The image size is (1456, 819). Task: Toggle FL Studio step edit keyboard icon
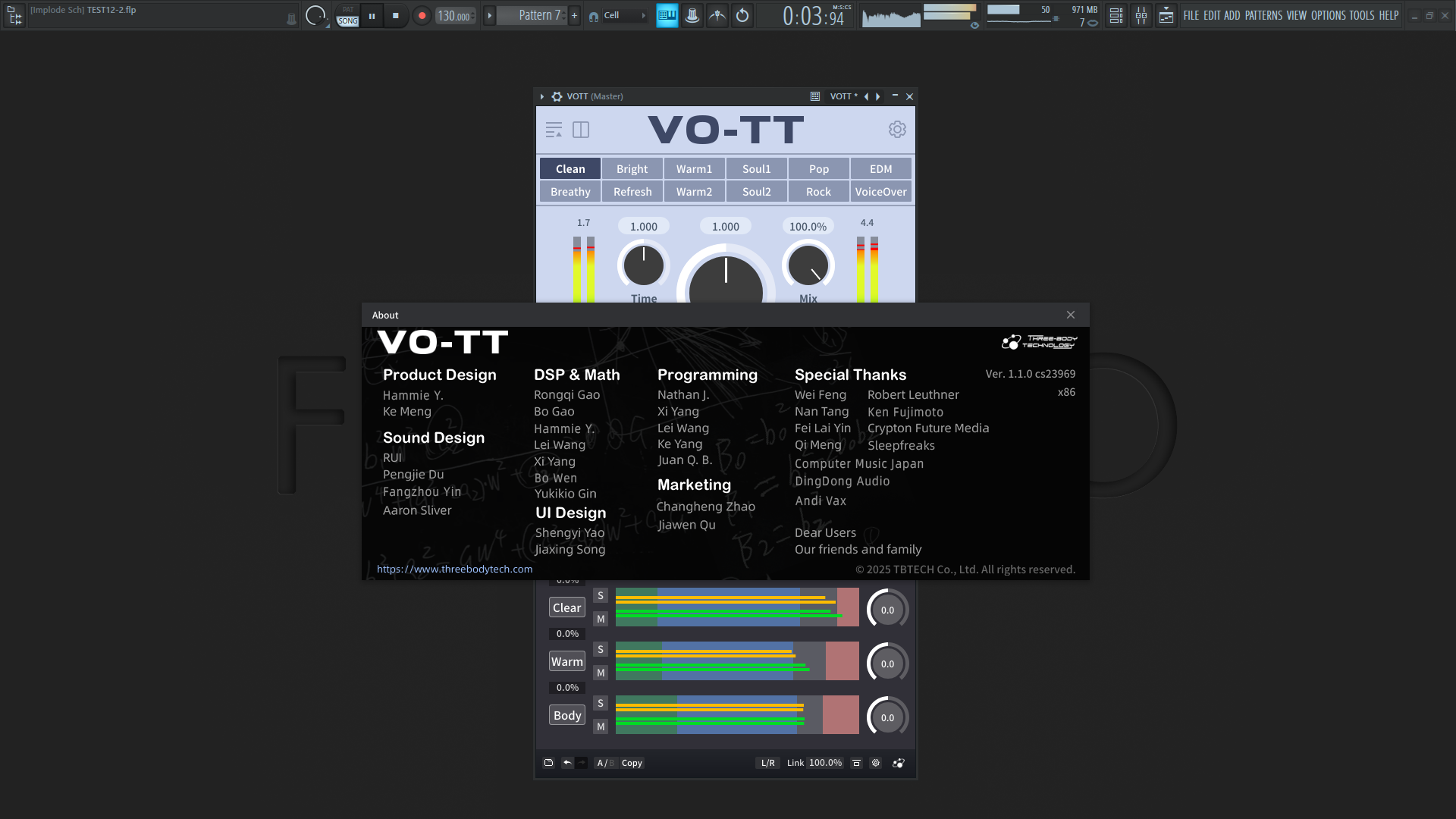[x=667, y=15]
